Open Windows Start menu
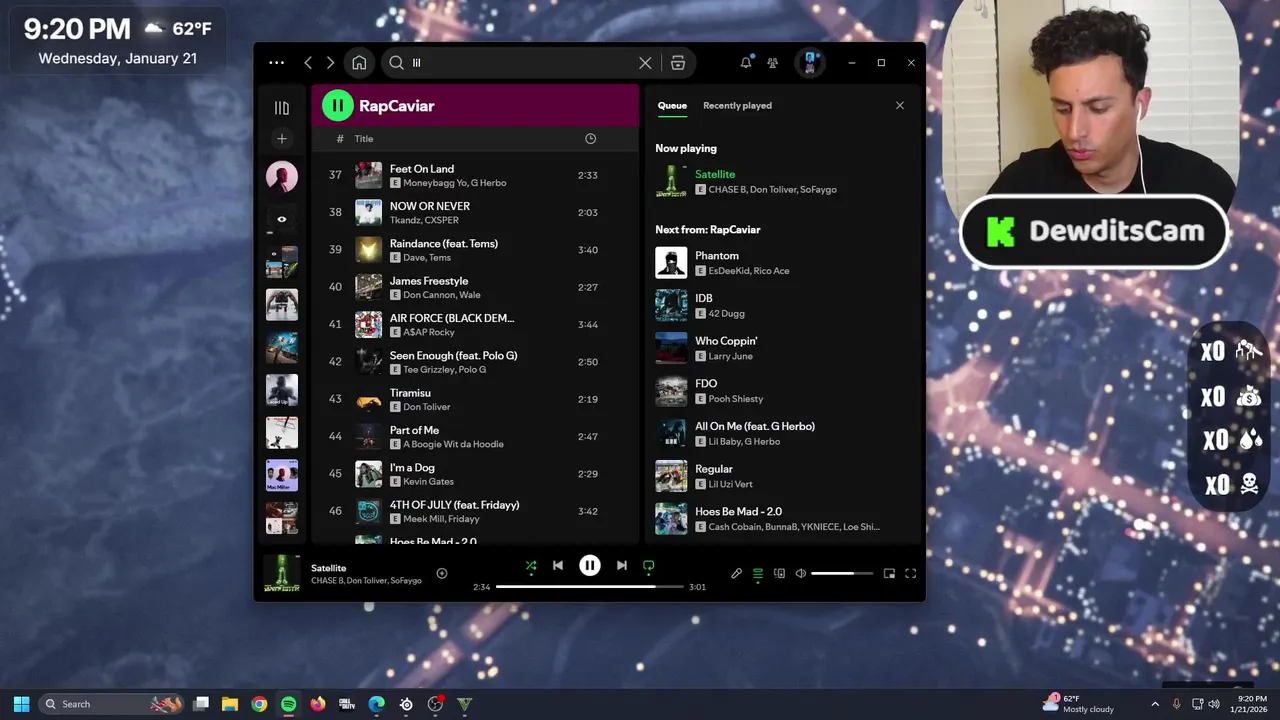Image resolution: width=1280 pixels, height=720 pixels. 21,704
